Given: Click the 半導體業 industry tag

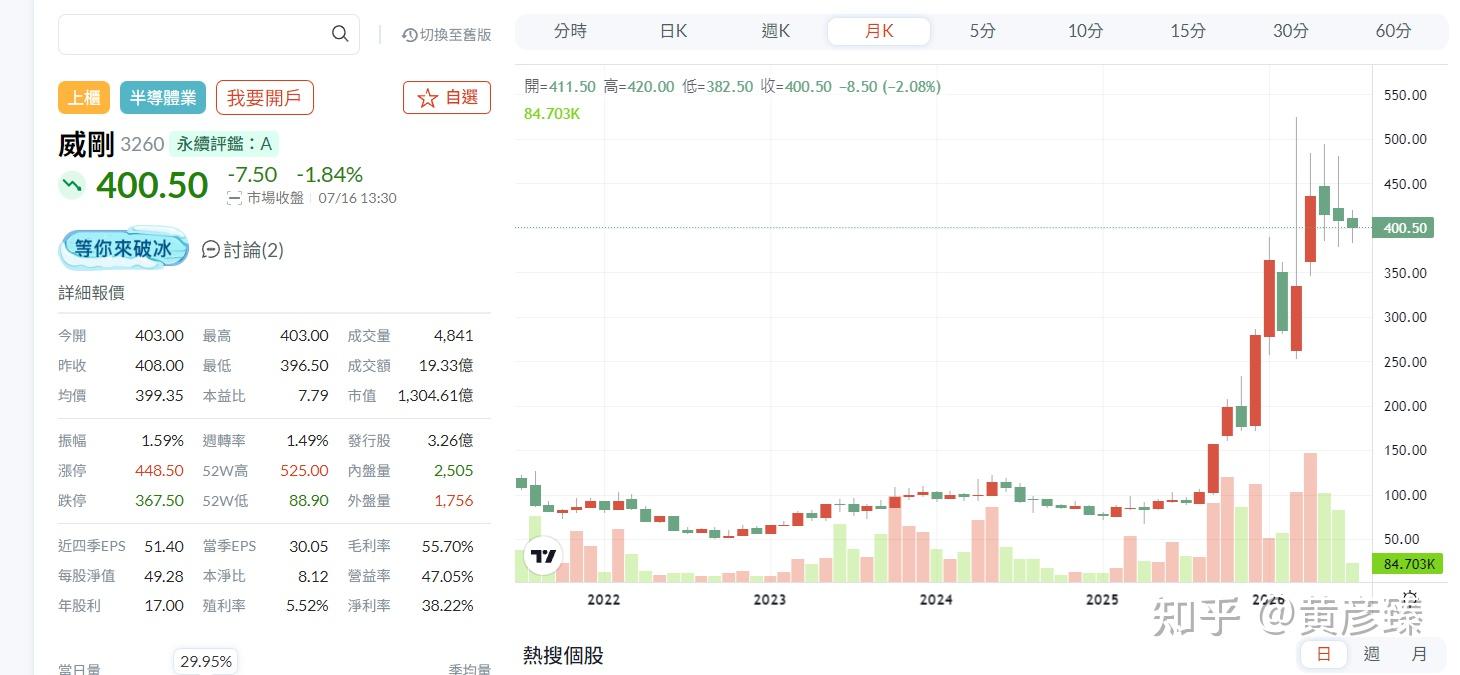Looking at the screenshot, I should [163, 97].
